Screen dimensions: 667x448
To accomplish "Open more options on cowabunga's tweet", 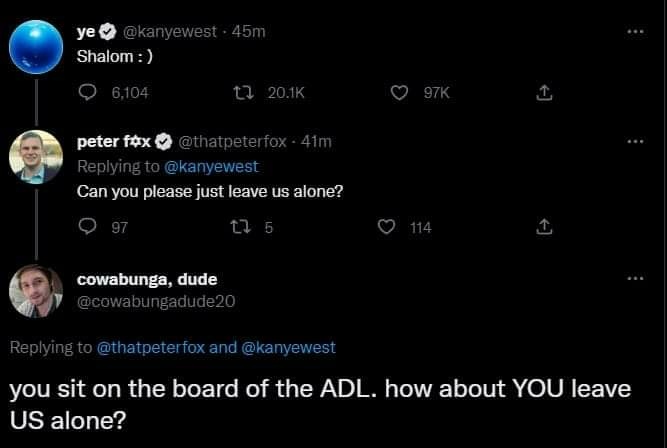I will pos(630,279).
